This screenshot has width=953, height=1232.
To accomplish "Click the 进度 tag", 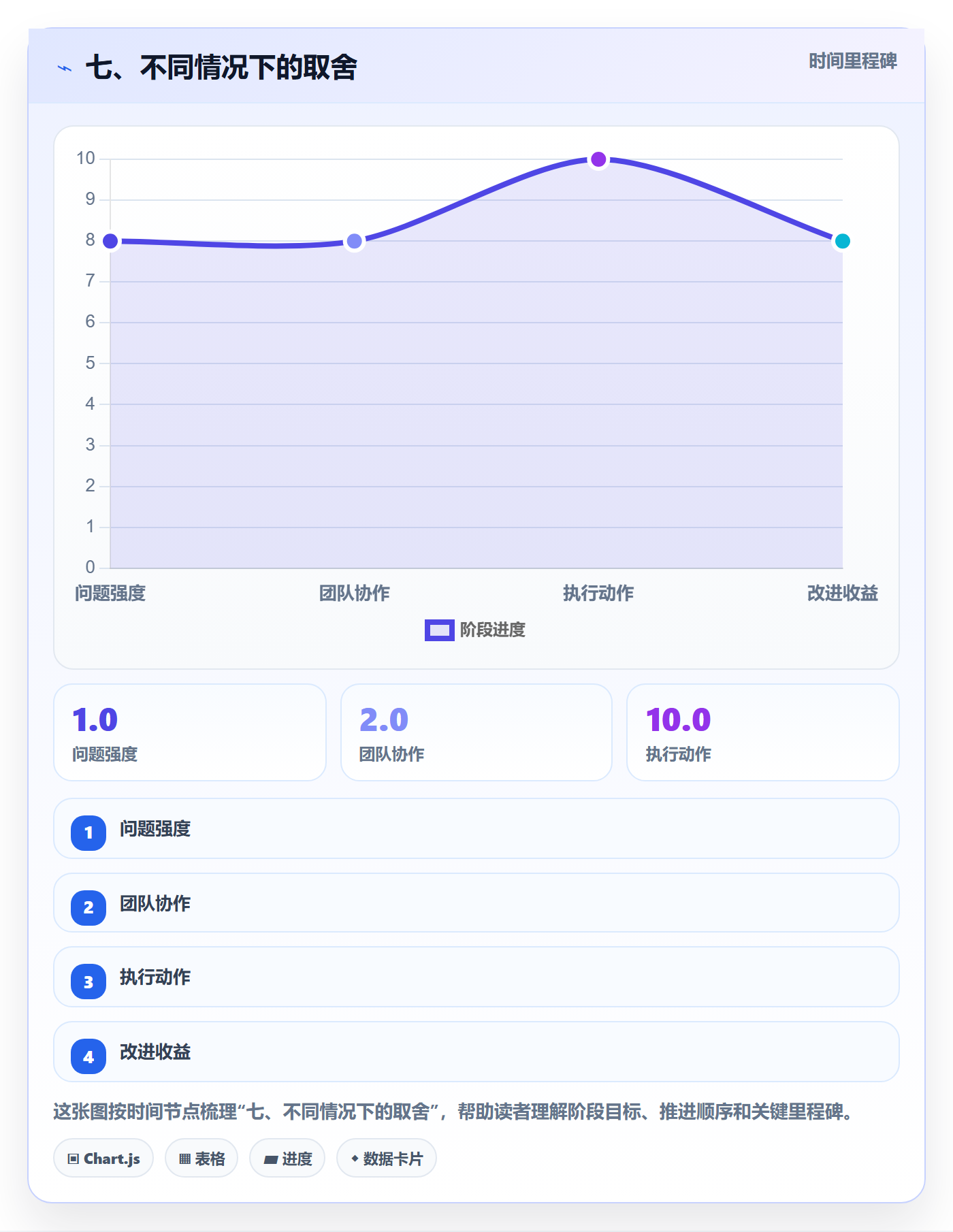I will click(x=287, y=1158).
